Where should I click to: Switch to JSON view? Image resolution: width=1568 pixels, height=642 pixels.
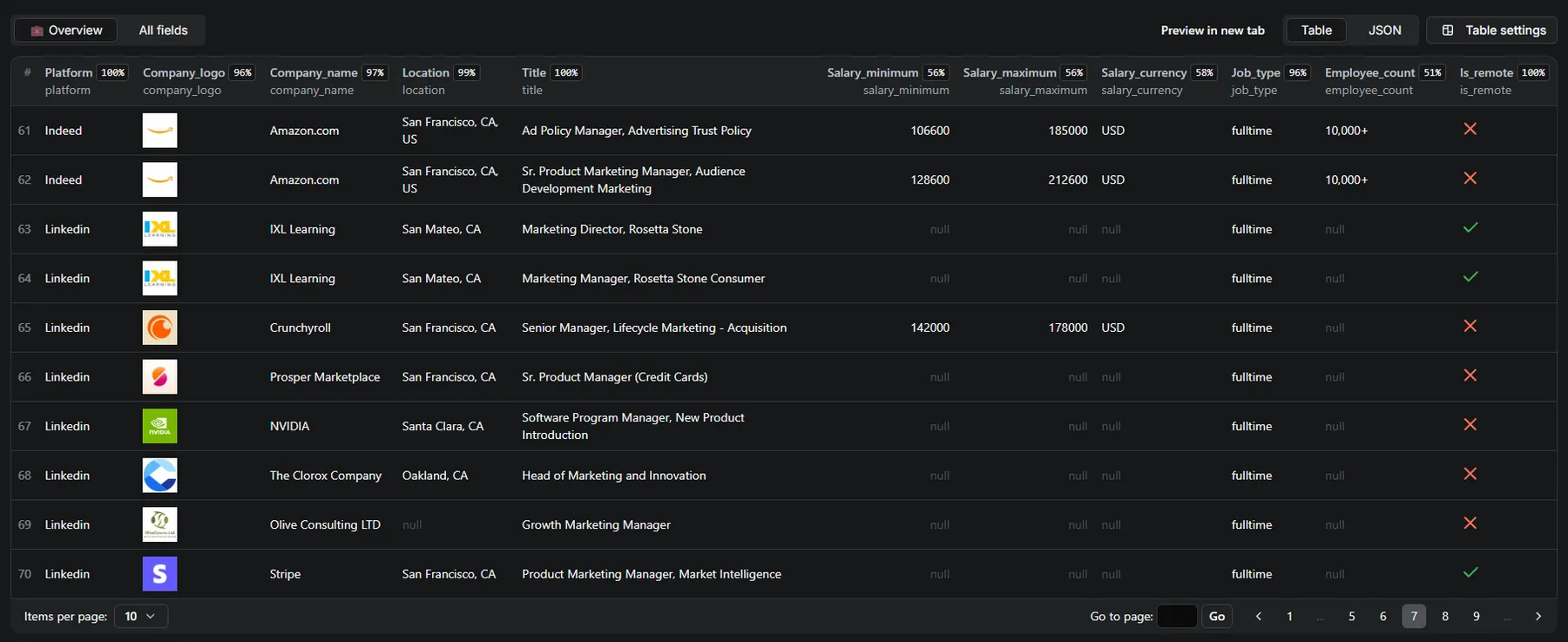[x=1384, y=30]
